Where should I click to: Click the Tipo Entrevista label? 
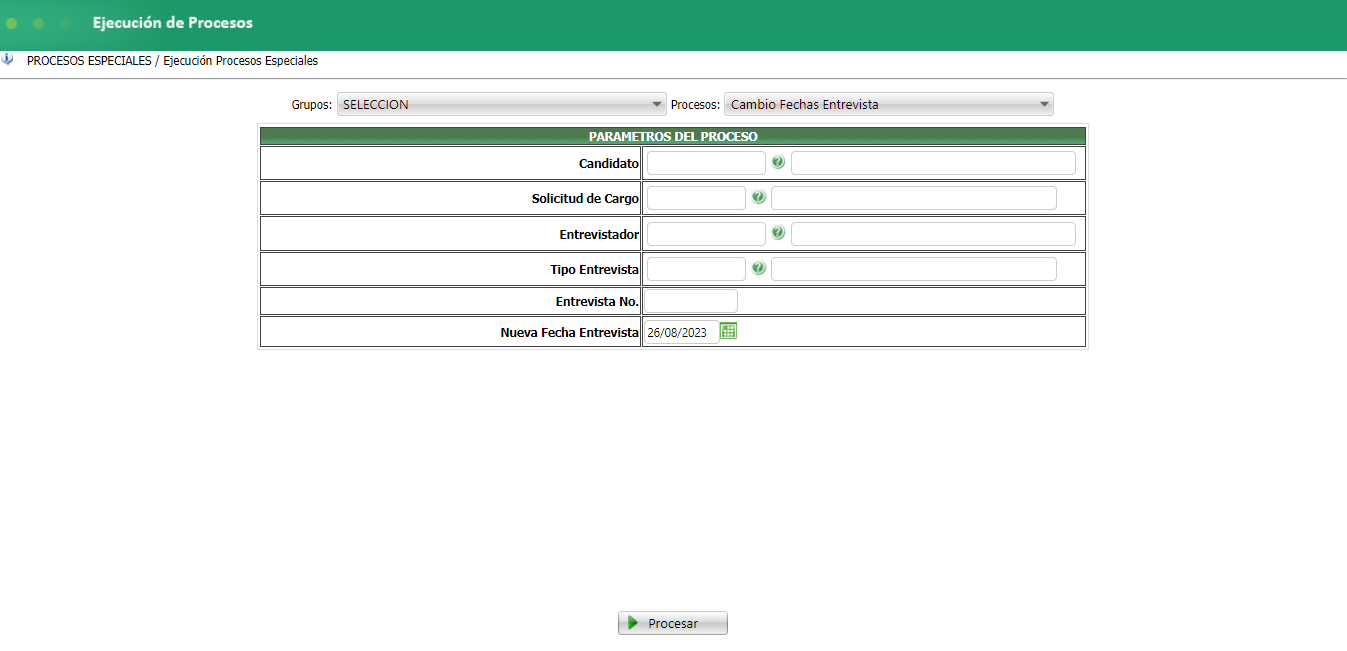tap(594, 269)
